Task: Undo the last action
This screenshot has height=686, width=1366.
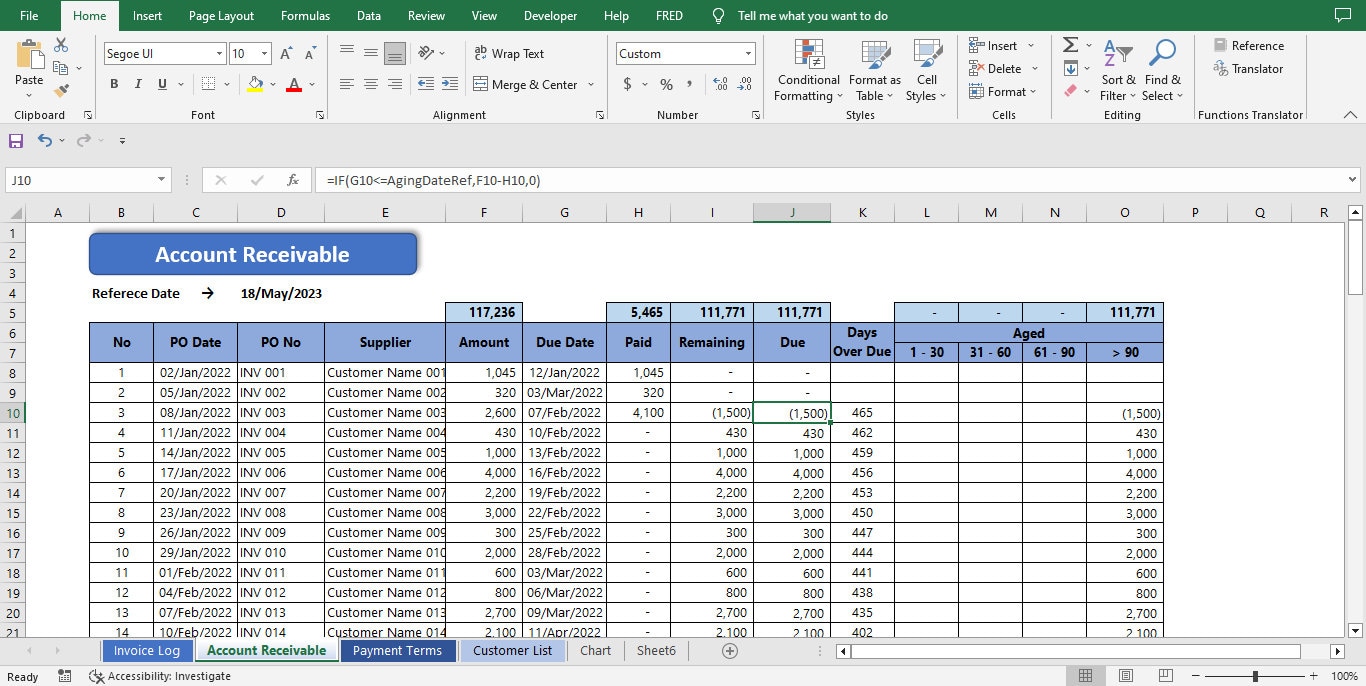Action: 45,141
